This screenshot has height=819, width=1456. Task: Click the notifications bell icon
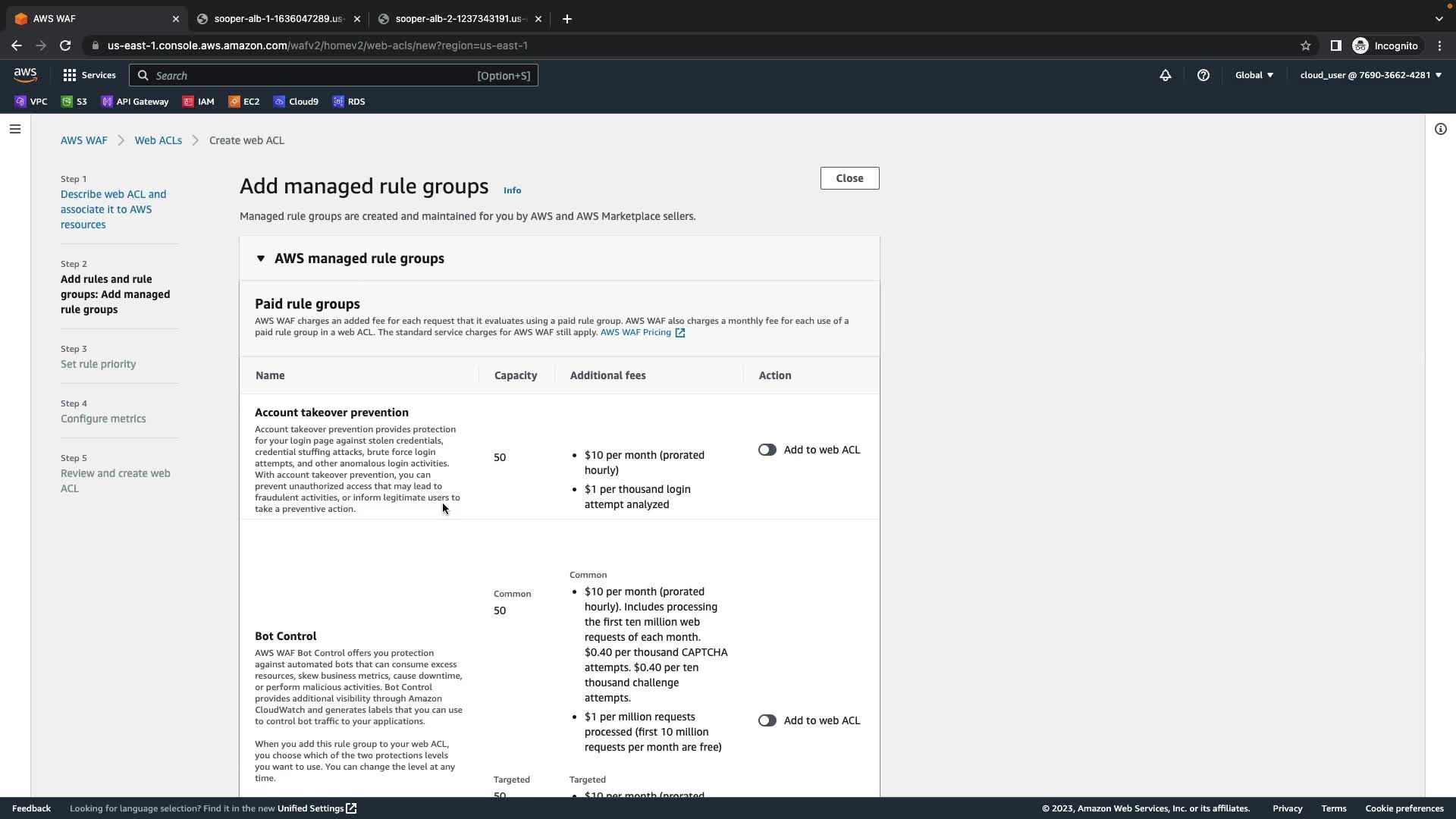coord(1166,75)
